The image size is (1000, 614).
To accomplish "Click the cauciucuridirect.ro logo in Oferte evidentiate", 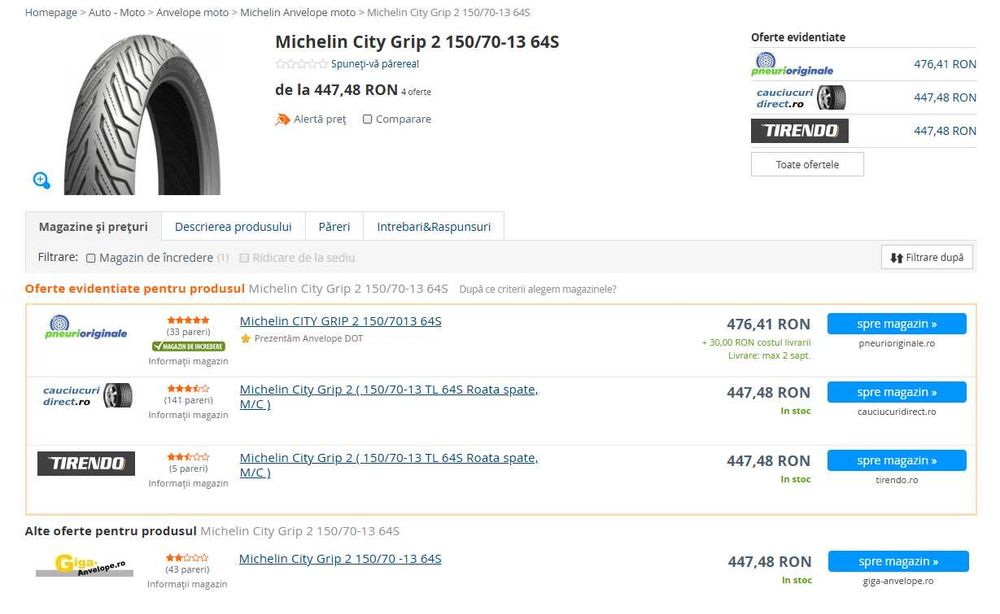I will (x=801, y=97).
